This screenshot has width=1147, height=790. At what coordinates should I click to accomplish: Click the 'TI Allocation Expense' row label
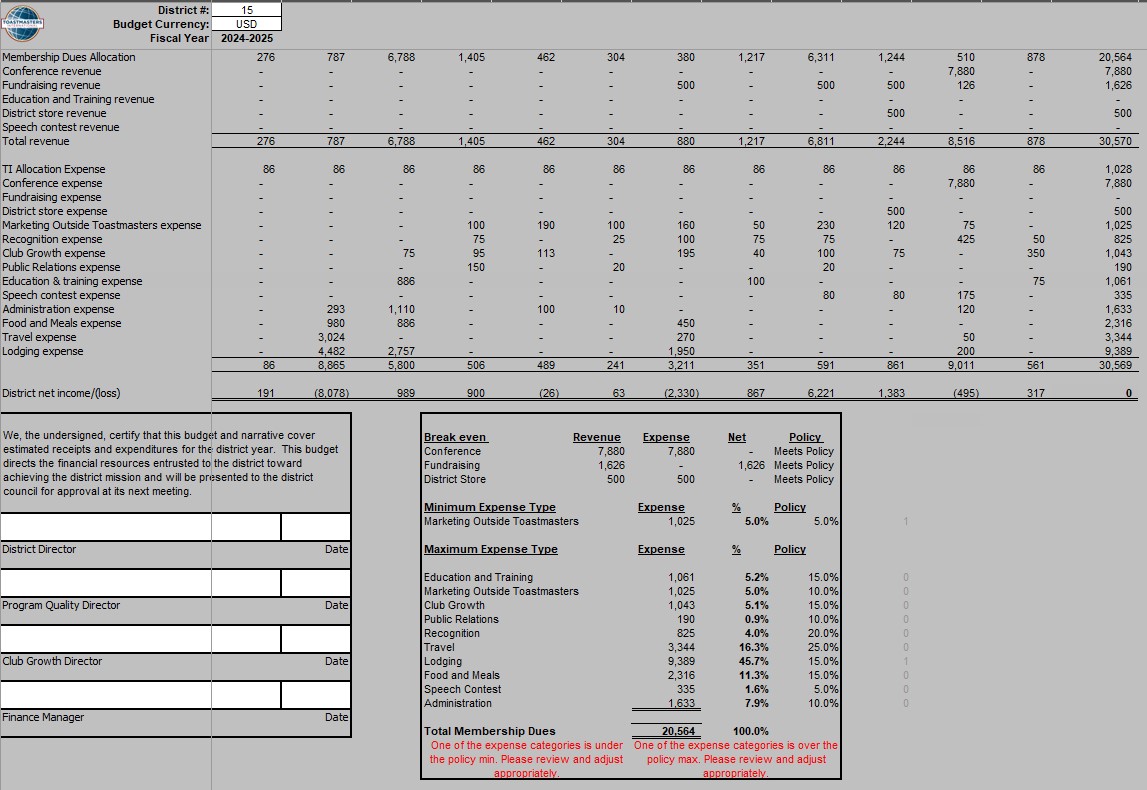coord(53,169)
